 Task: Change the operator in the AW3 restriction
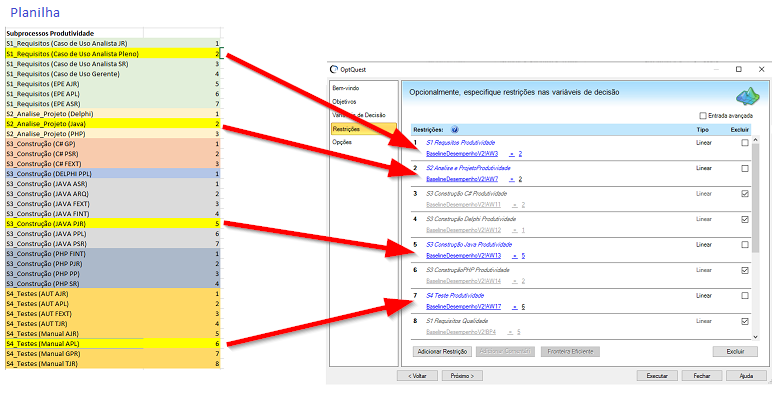click(512, 154)
